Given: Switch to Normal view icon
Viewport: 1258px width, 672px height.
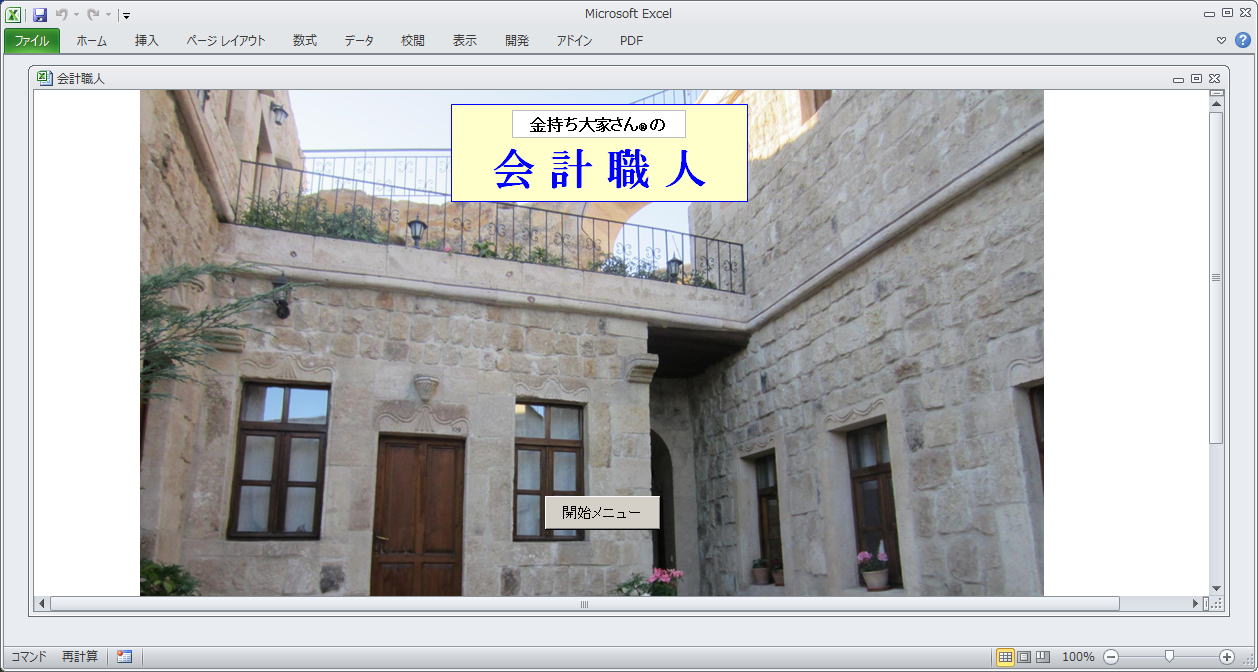Looking at the screenshot, I should coord(1005,657).
